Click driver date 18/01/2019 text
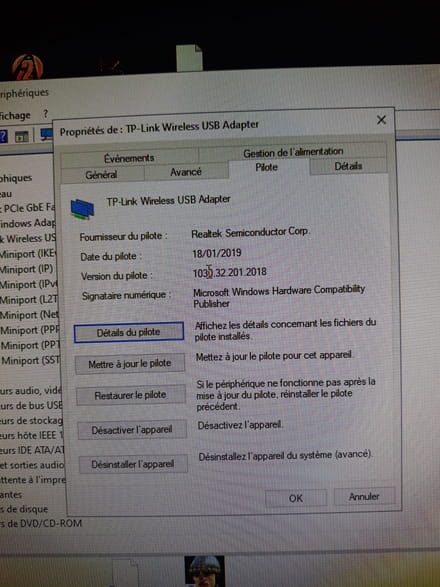Screen dimensions: 440x587 [x=217, y=253]
